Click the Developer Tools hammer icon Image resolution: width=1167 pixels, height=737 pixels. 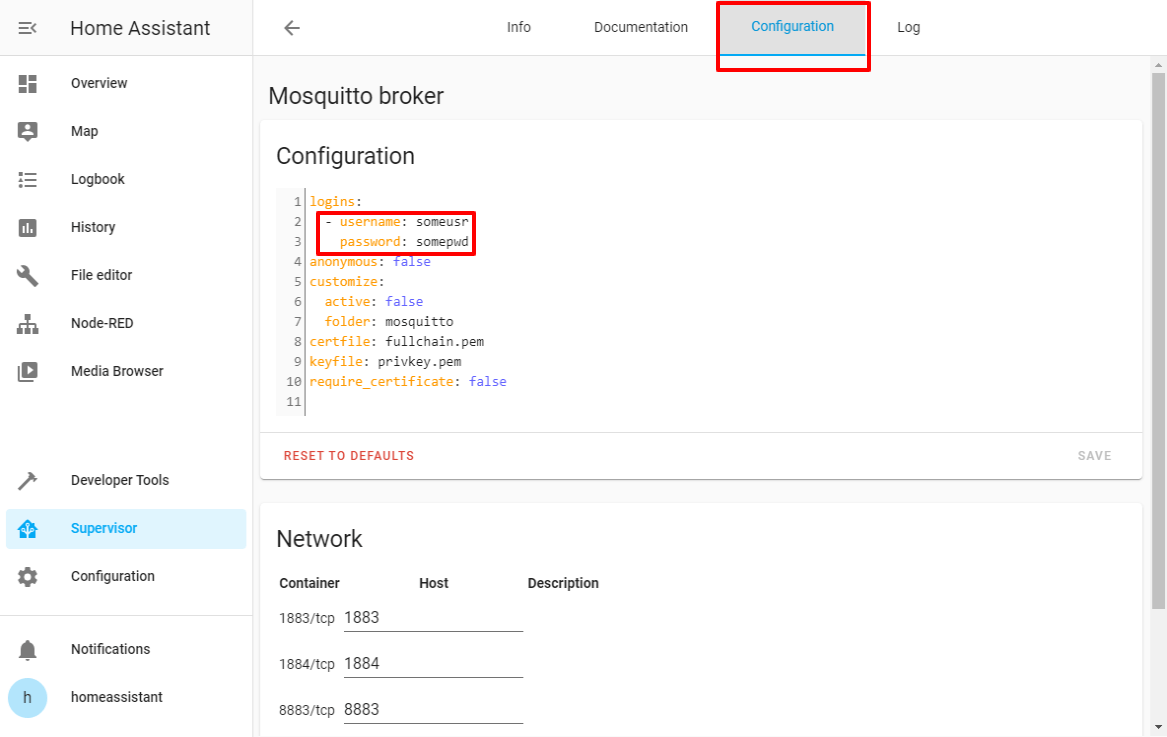click(28, 481)
